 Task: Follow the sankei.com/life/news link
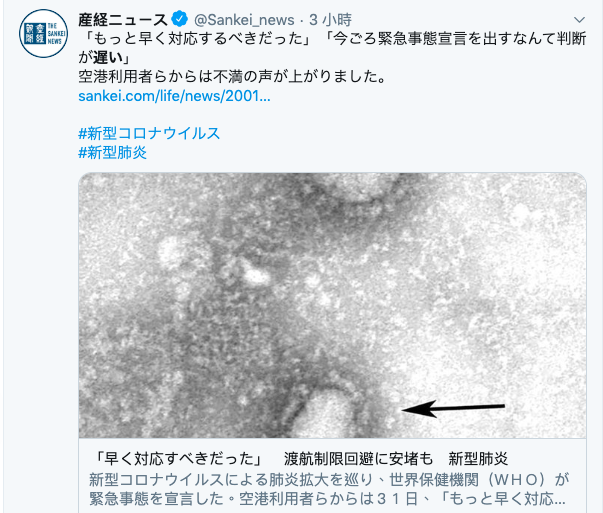[x=174, y=96]
